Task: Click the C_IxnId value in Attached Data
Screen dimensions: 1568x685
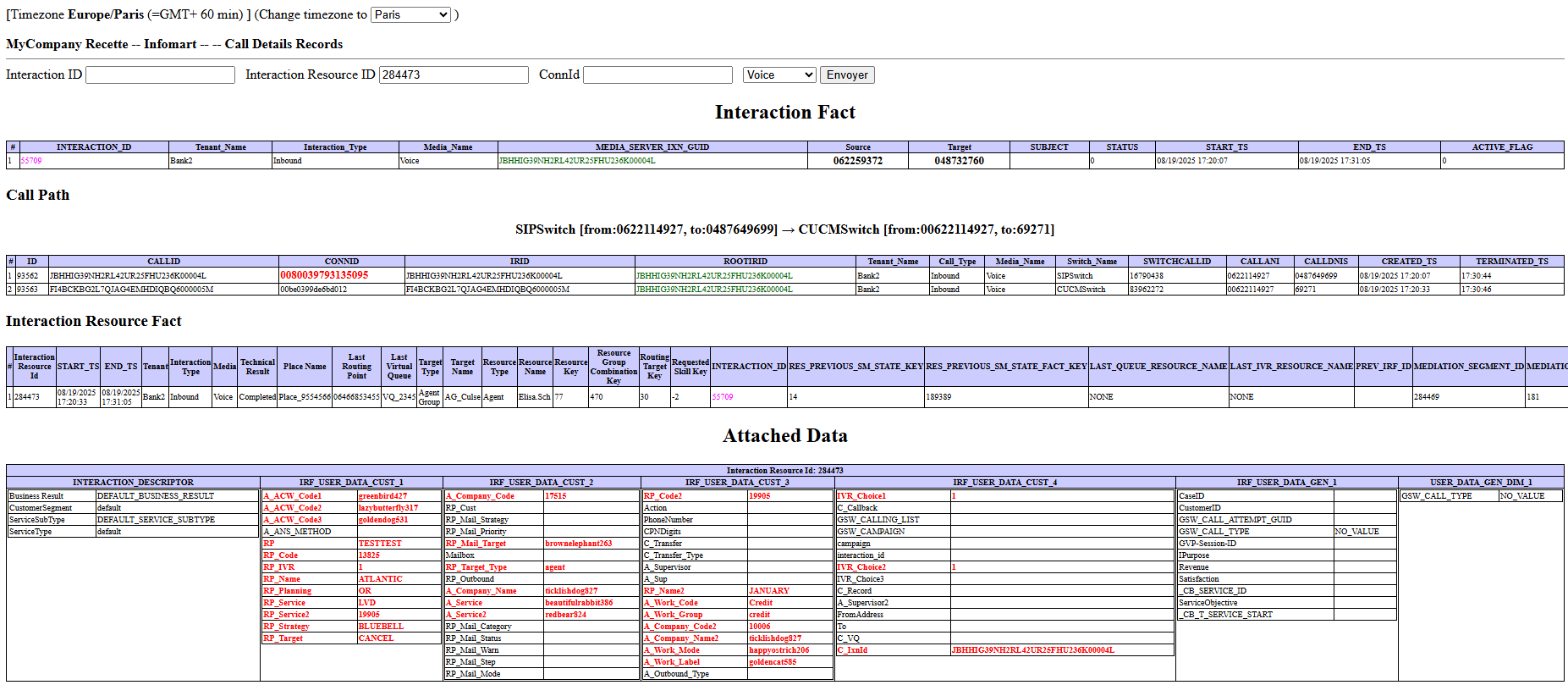Action: (x=1032, y=650)
